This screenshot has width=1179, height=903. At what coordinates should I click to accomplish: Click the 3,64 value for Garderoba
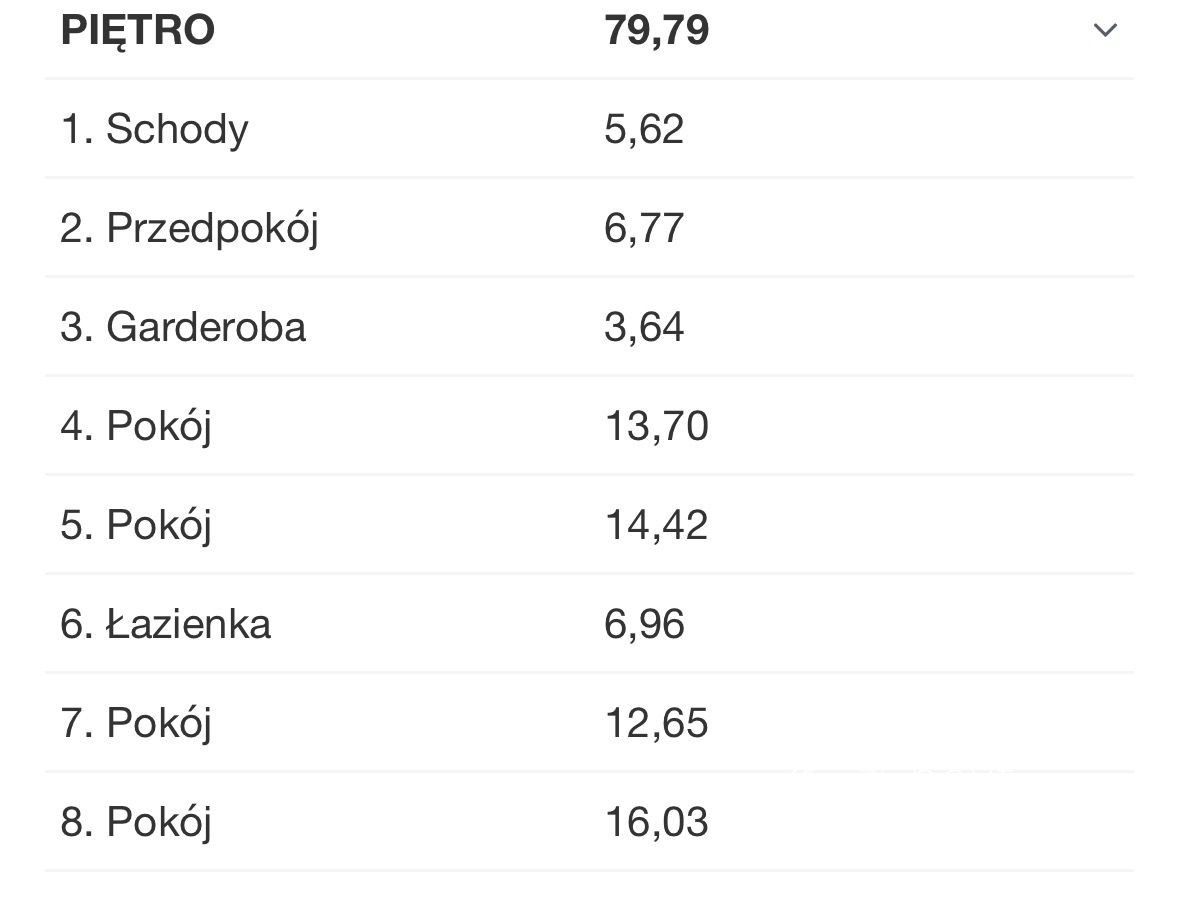pyautogui.click(x=644, y=328)
